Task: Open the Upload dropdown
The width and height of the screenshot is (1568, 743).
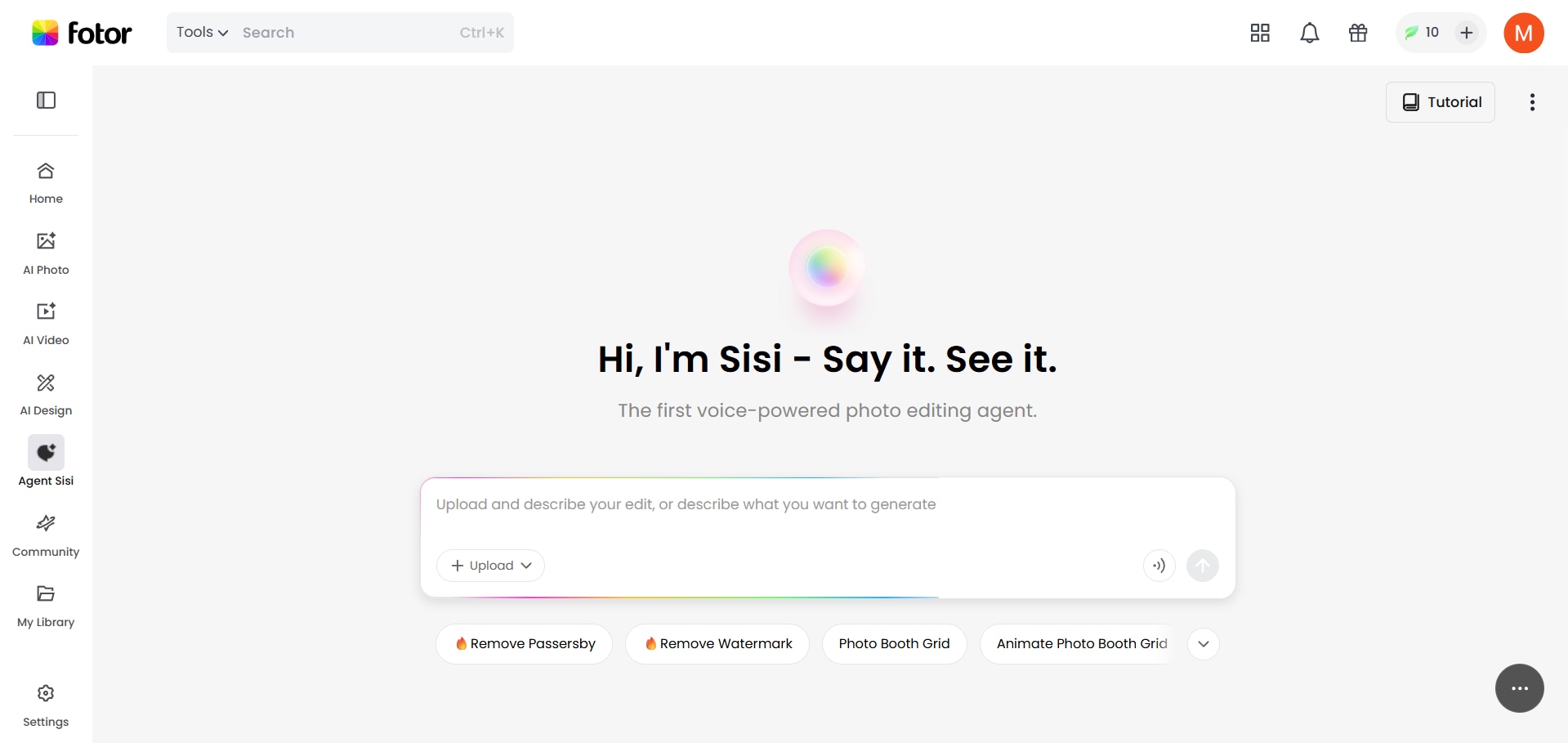Action: (490, 566)
